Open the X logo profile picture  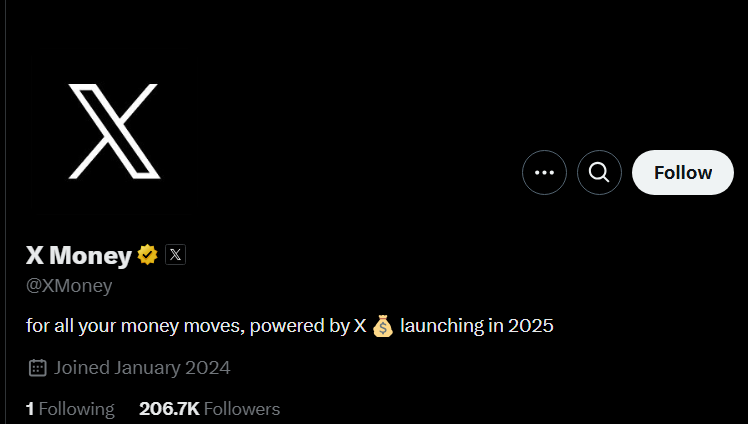coord(114,131)
